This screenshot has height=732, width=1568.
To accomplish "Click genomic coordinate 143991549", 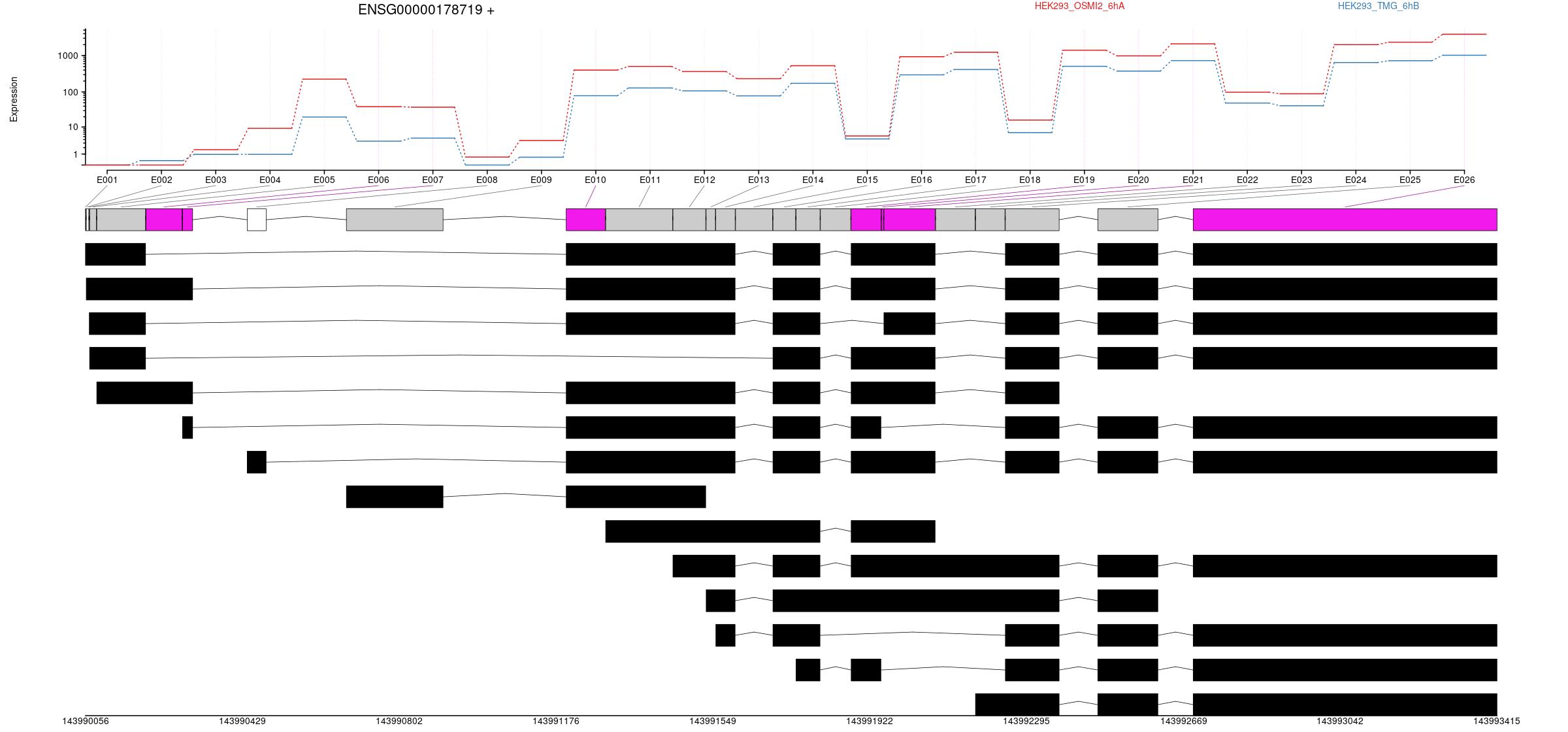I will pyautogui.click(x=713, y=721).
